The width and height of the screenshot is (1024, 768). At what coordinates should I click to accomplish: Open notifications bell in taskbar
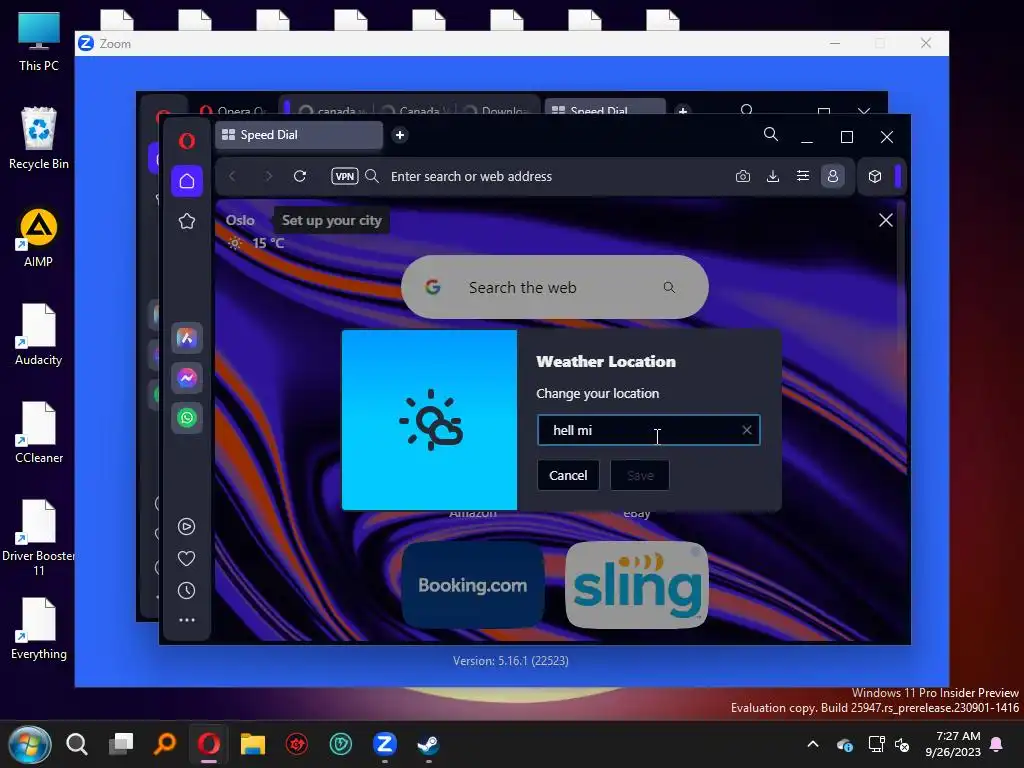click(997, 744)
